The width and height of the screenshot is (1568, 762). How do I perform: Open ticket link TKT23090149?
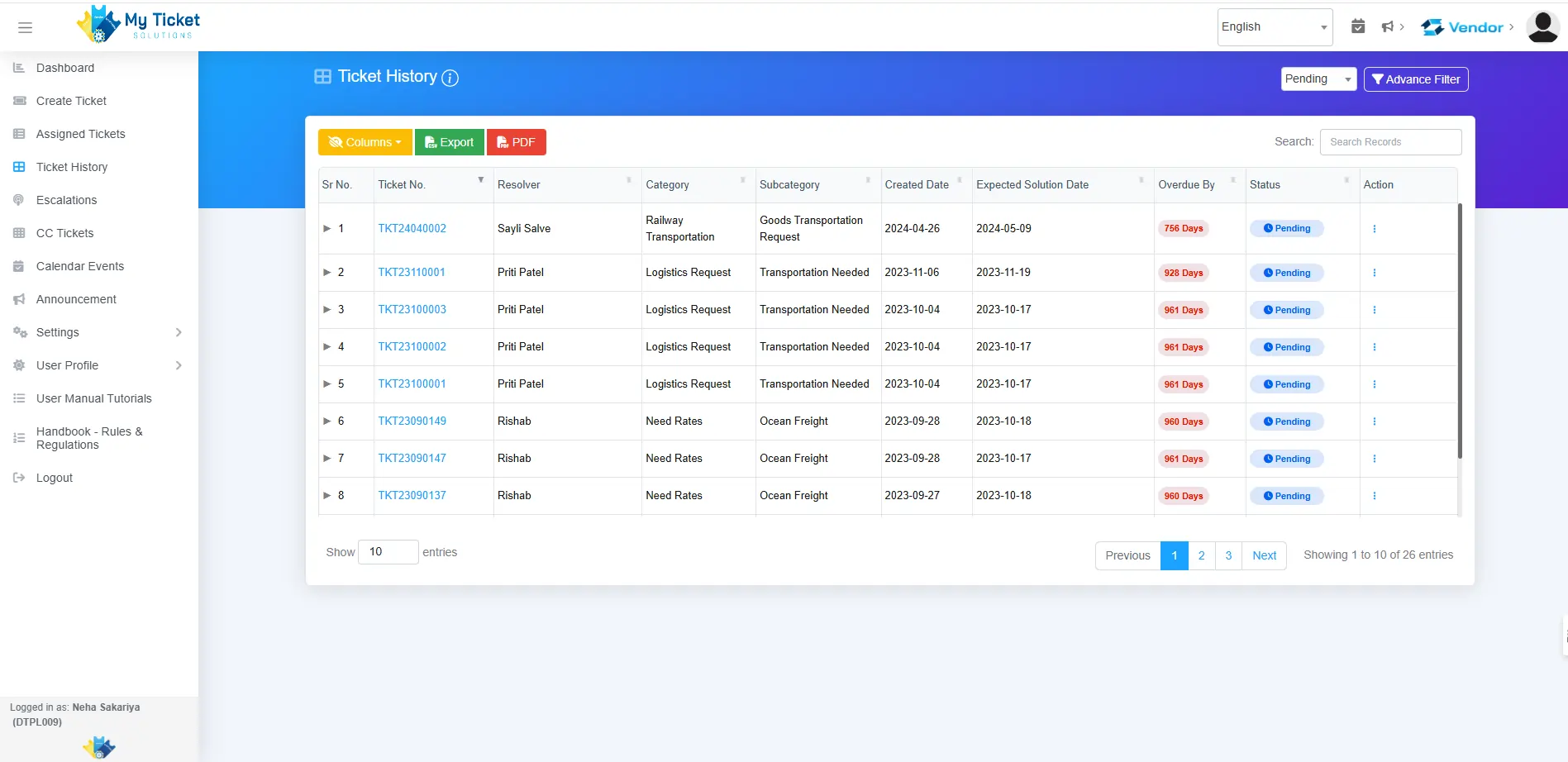pos(412,421)
